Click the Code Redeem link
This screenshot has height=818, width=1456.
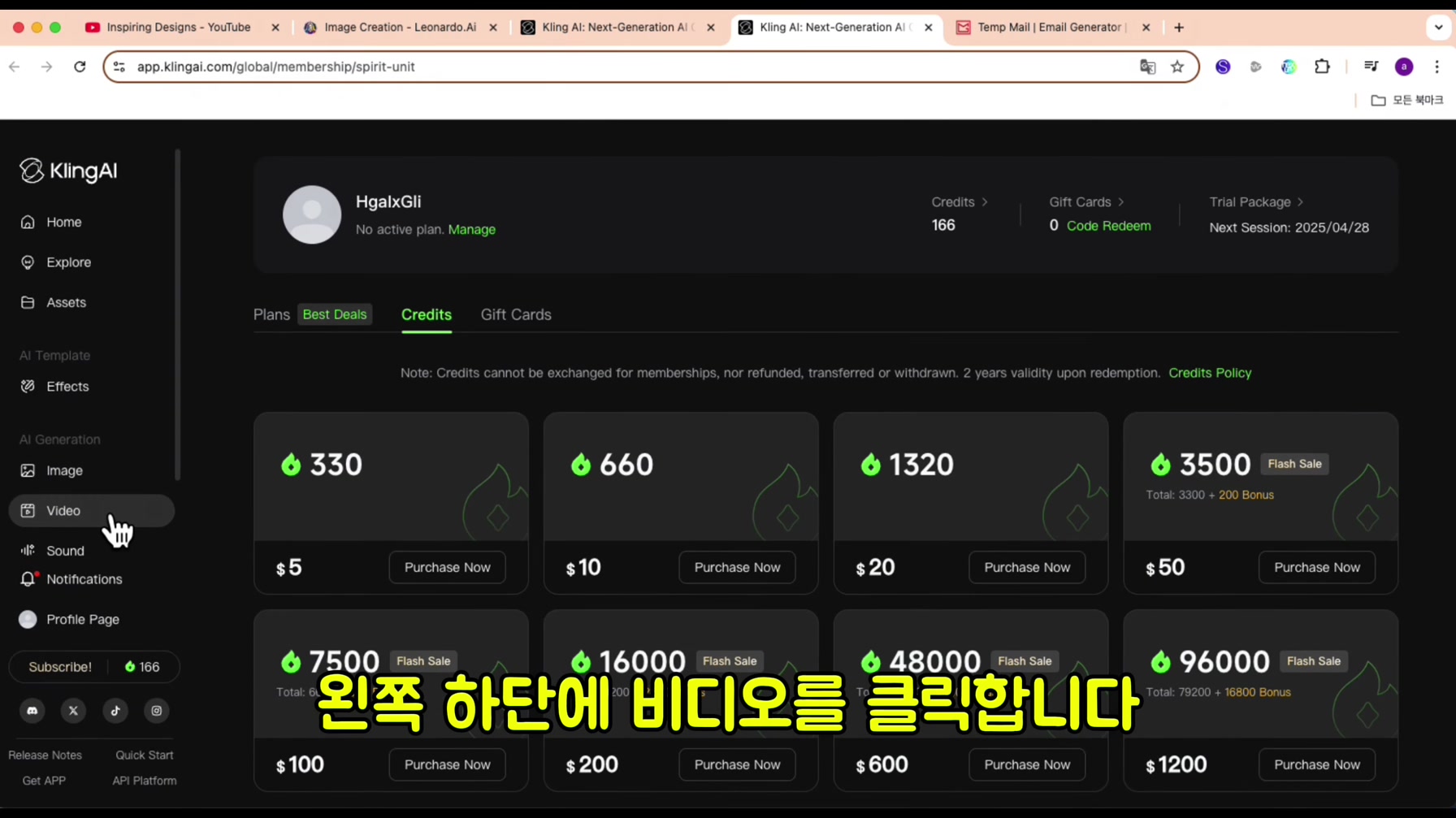(x=1108, y=226)
